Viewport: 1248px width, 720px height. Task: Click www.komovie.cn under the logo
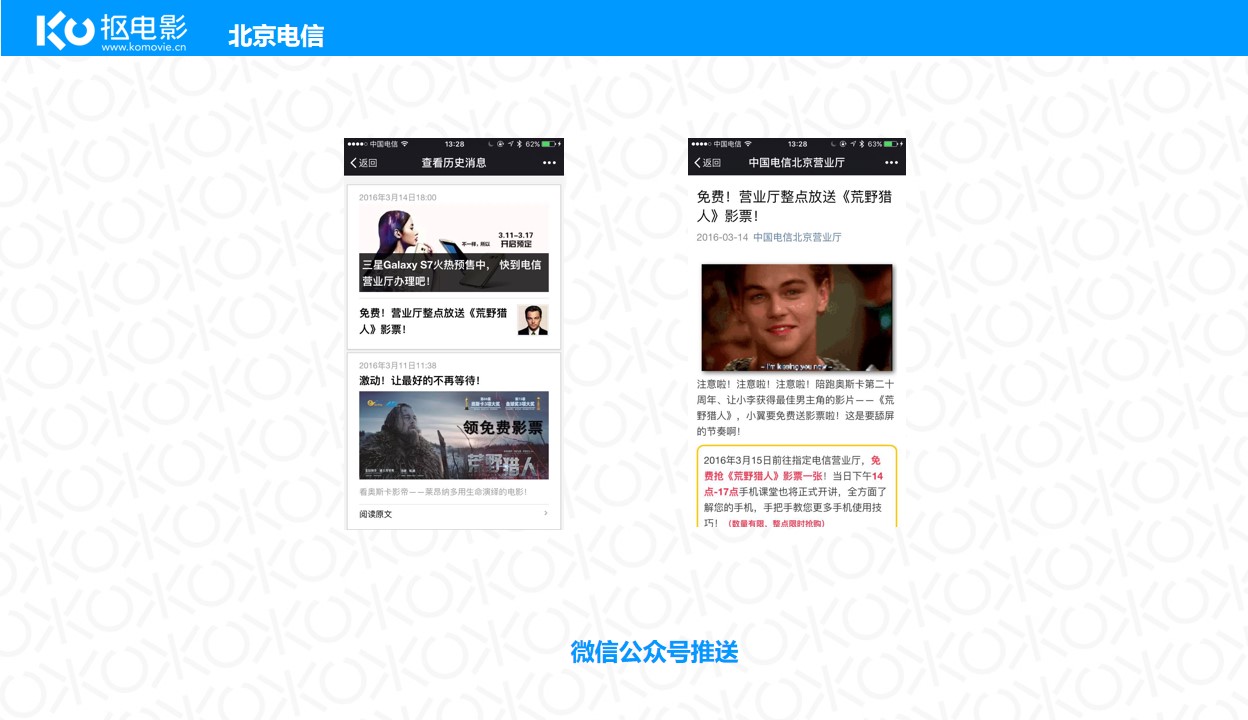(144, 47)
